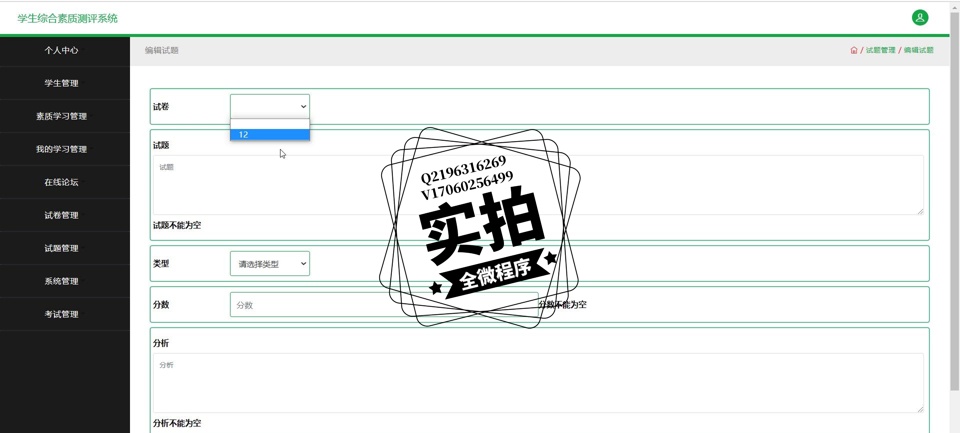Open 个人中心 in sidebar
960x433 pixels.
pyautogui.click(x=62, y=50)
